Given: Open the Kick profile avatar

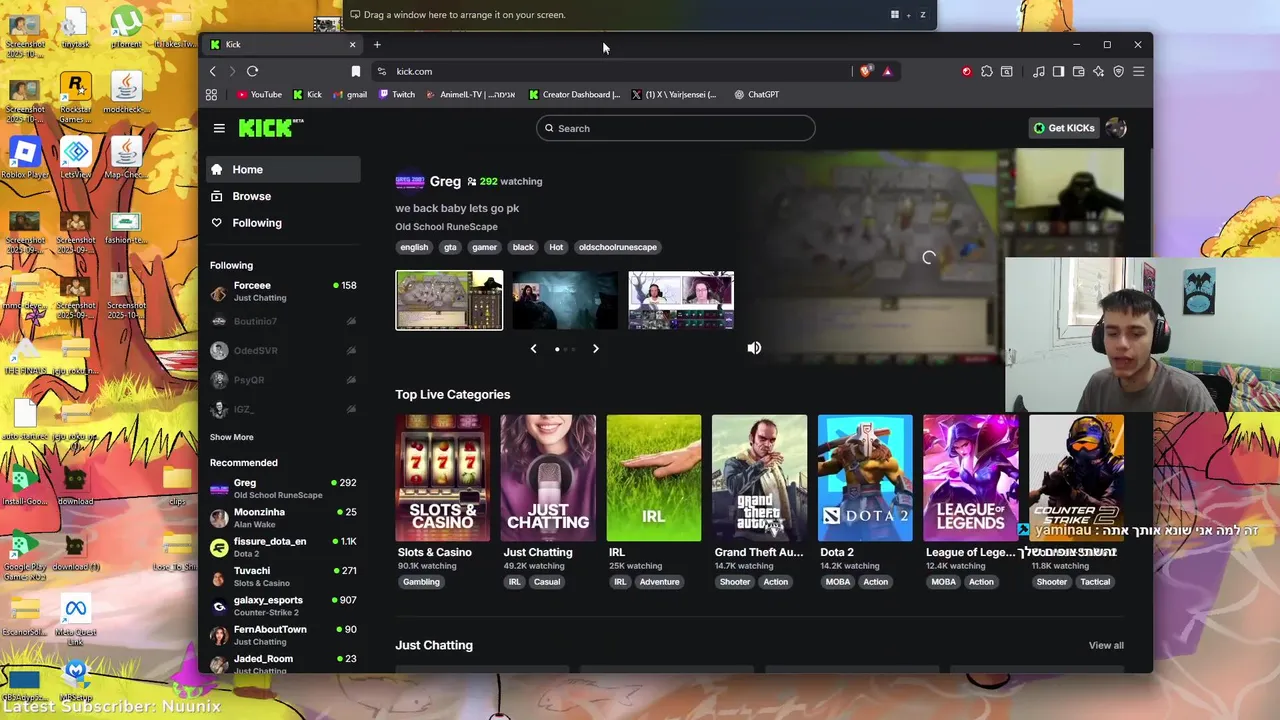Looking at the screenshot, I should point(1116,128).
